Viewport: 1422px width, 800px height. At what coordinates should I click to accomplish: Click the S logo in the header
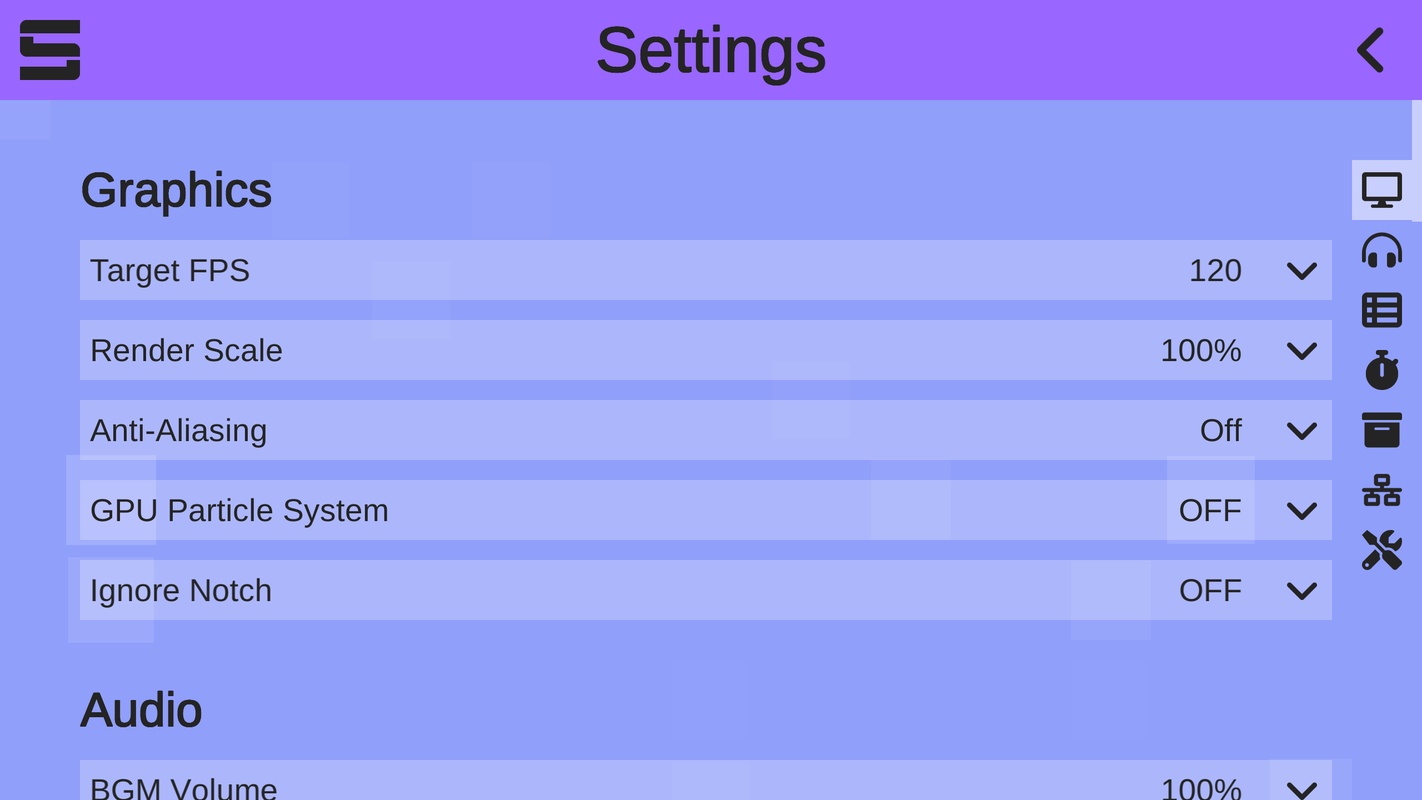click(x=50, y=50)
